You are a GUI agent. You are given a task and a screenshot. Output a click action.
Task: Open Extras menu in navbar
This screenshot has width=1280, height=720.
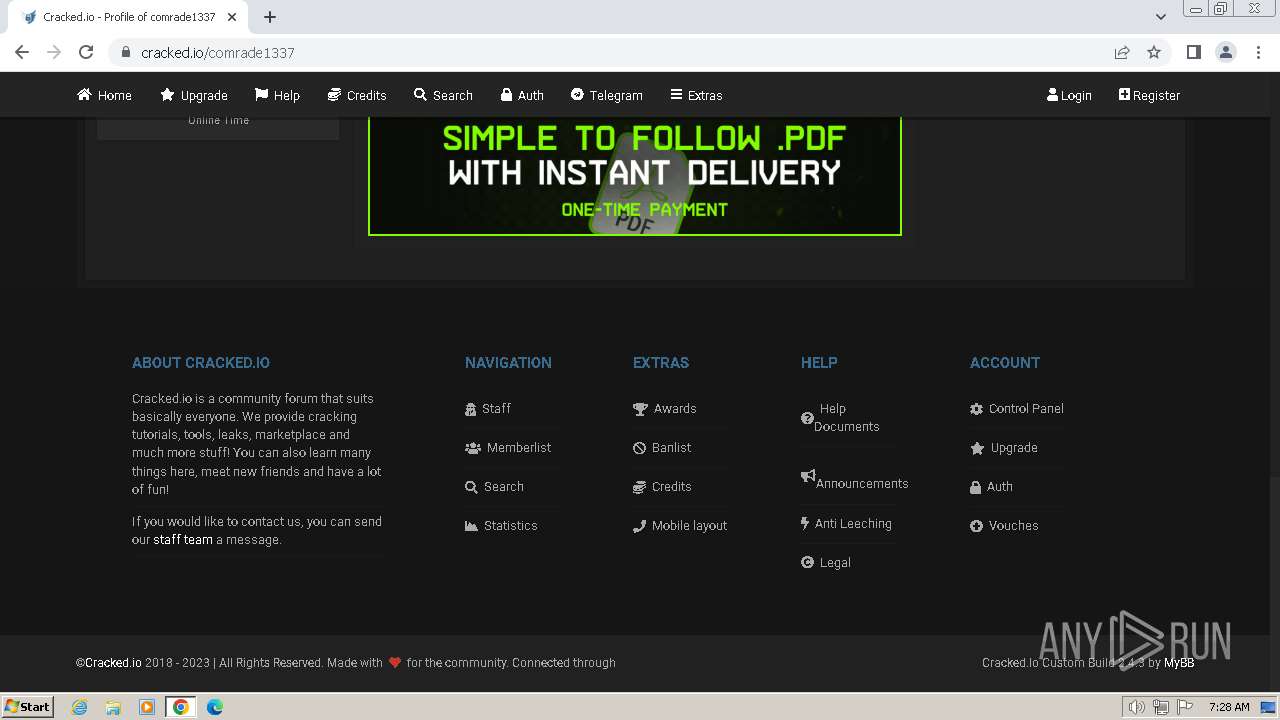tap(696, 95)
